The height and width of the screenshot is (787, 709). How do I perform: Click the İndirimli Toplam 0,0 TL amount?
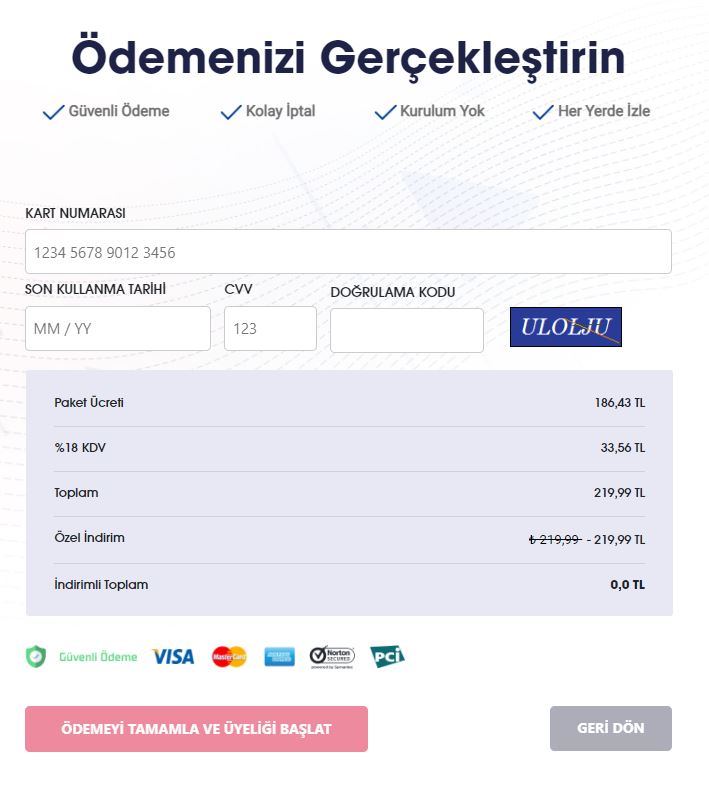point(627,585)
